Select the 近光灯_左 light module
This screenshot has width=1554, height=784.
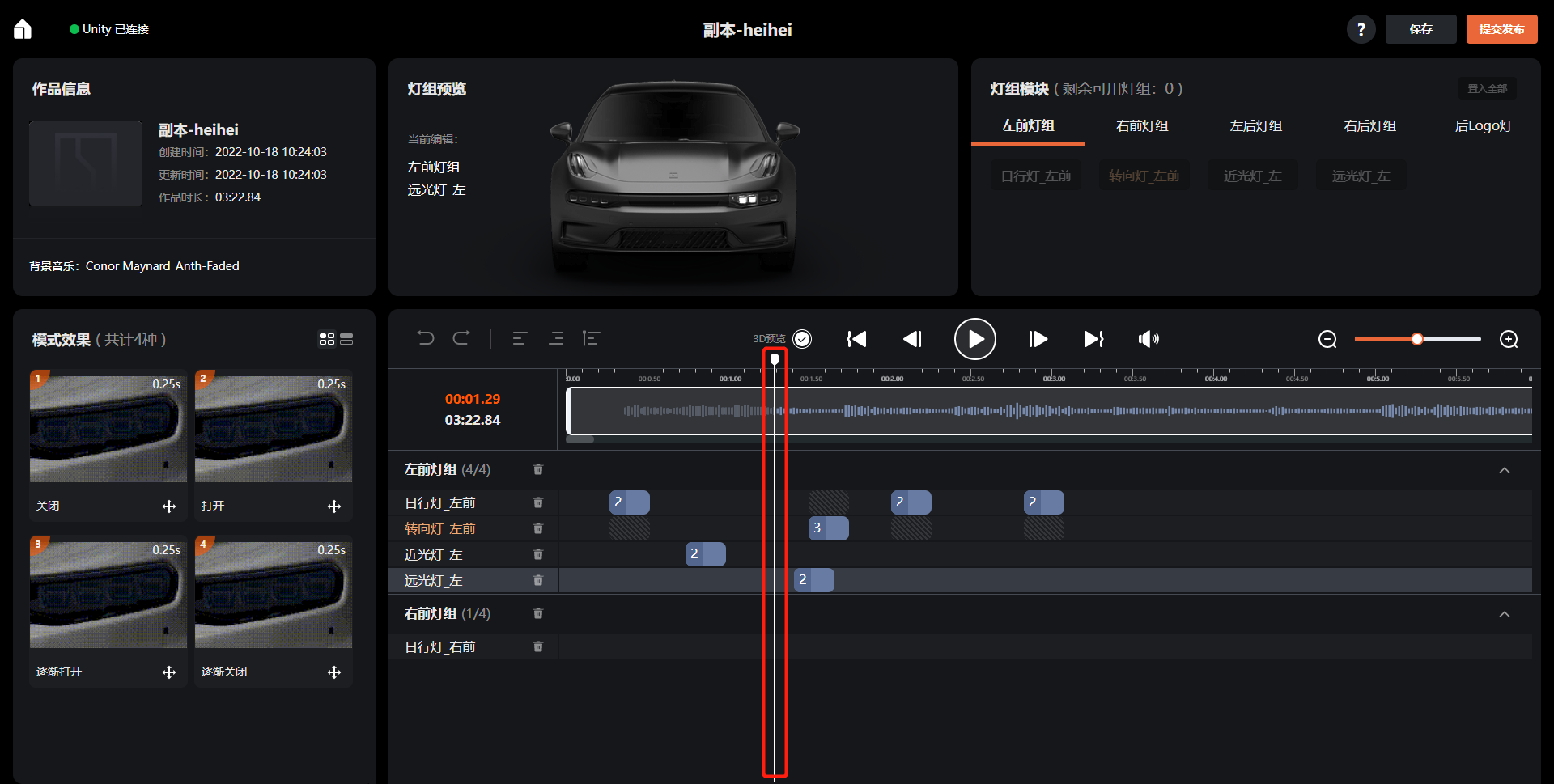1252,176
